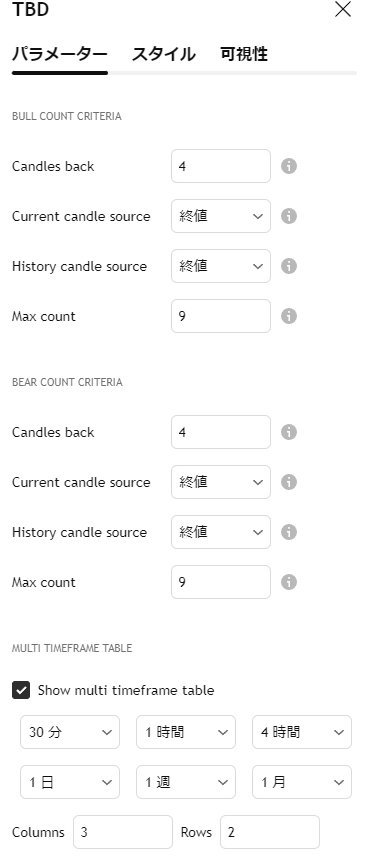Viewport: 370px width, 860px height.
Task: Click info icon beside Bull Max count
Action: pyautogui.click(x=289, y=316)
